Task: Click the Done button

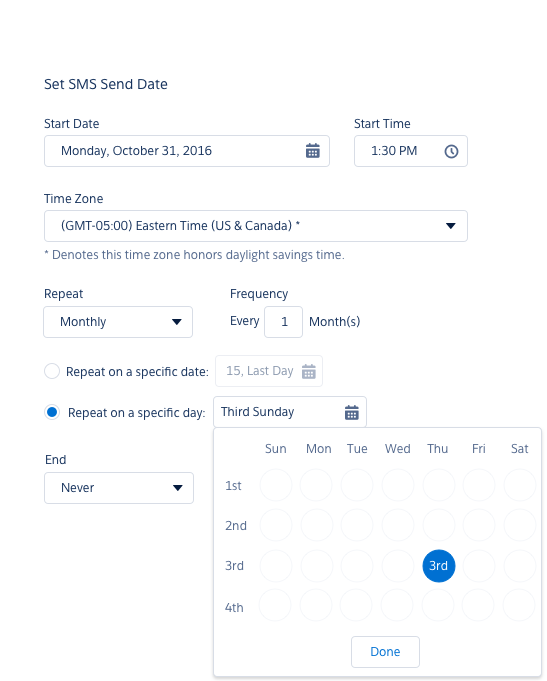Action: (385, 651)
